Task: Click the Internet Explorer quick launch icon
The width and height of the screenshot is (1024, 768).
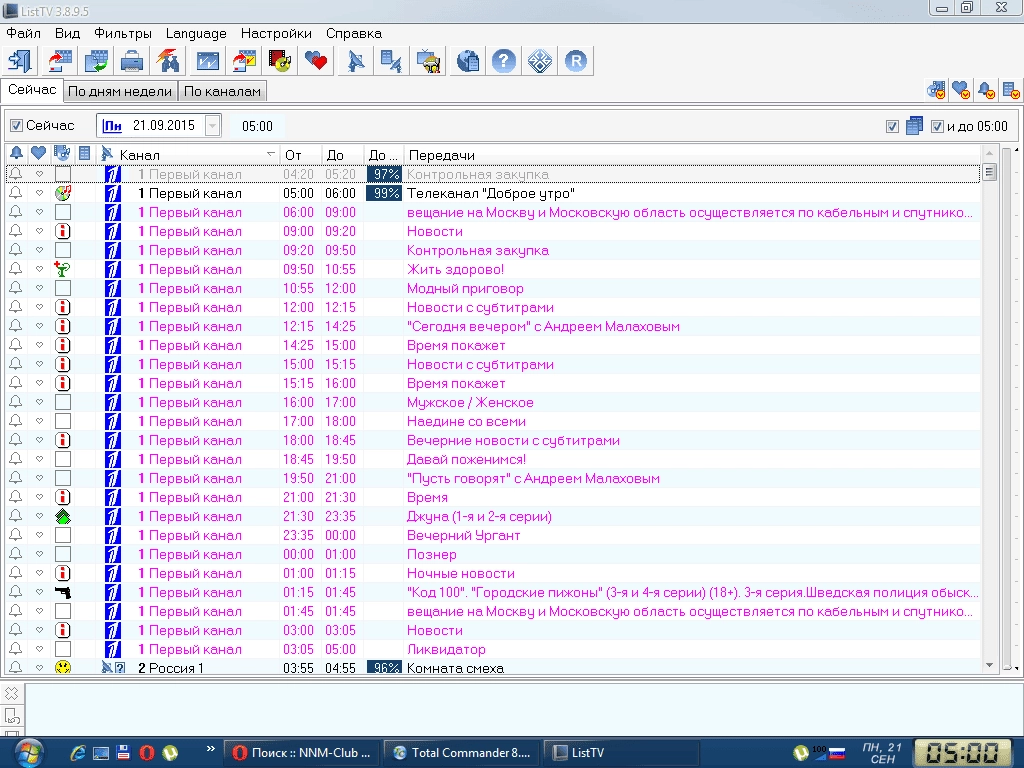Action: tap(78, 752)
